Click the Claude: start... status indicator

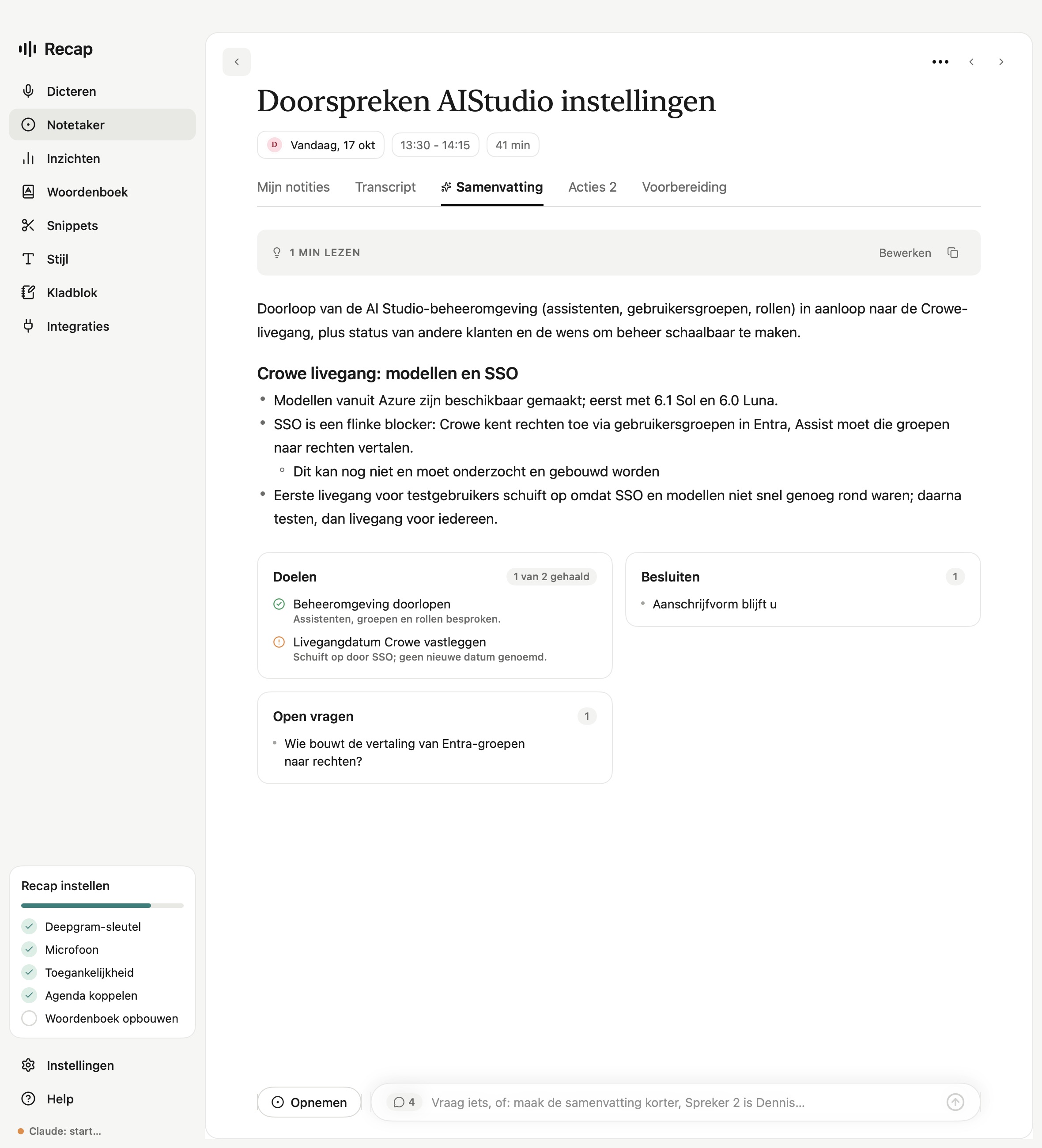coord(59,1131)
